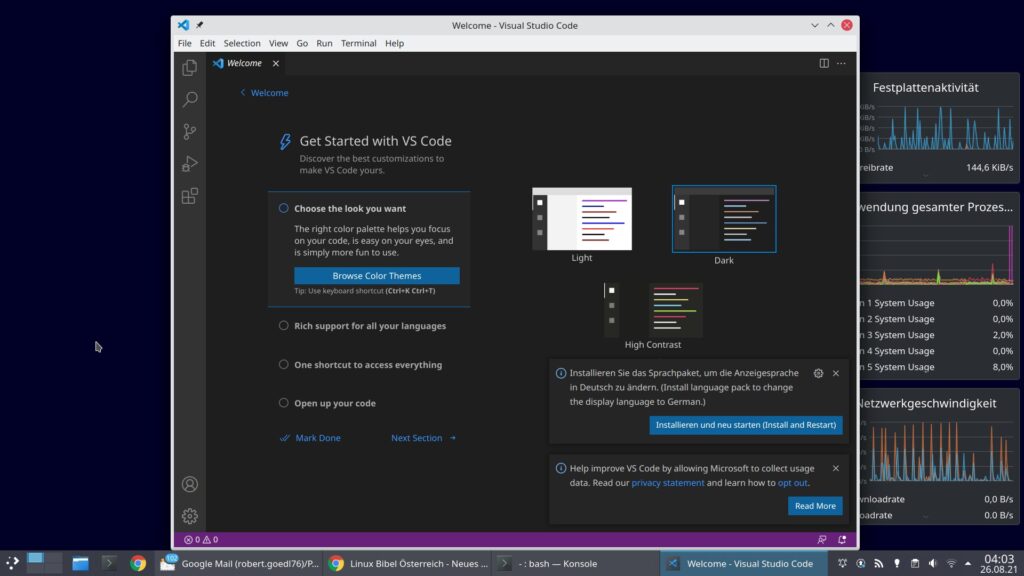The image size is (1024, 576).
Task: Open the Run menu
Action: coord(324,43)
